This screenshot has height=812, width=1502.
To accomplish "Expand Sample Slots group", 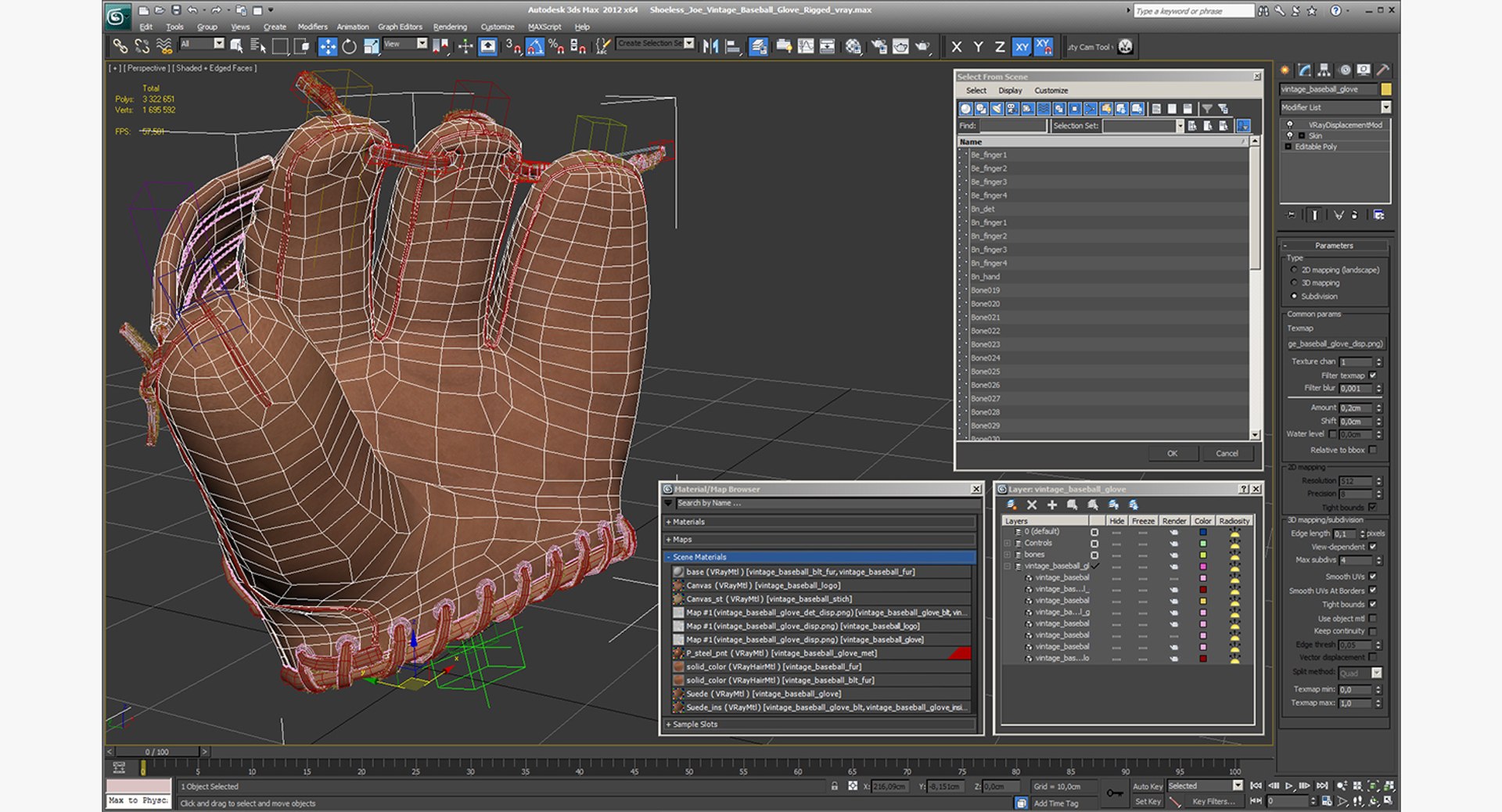I will [819, 724].
